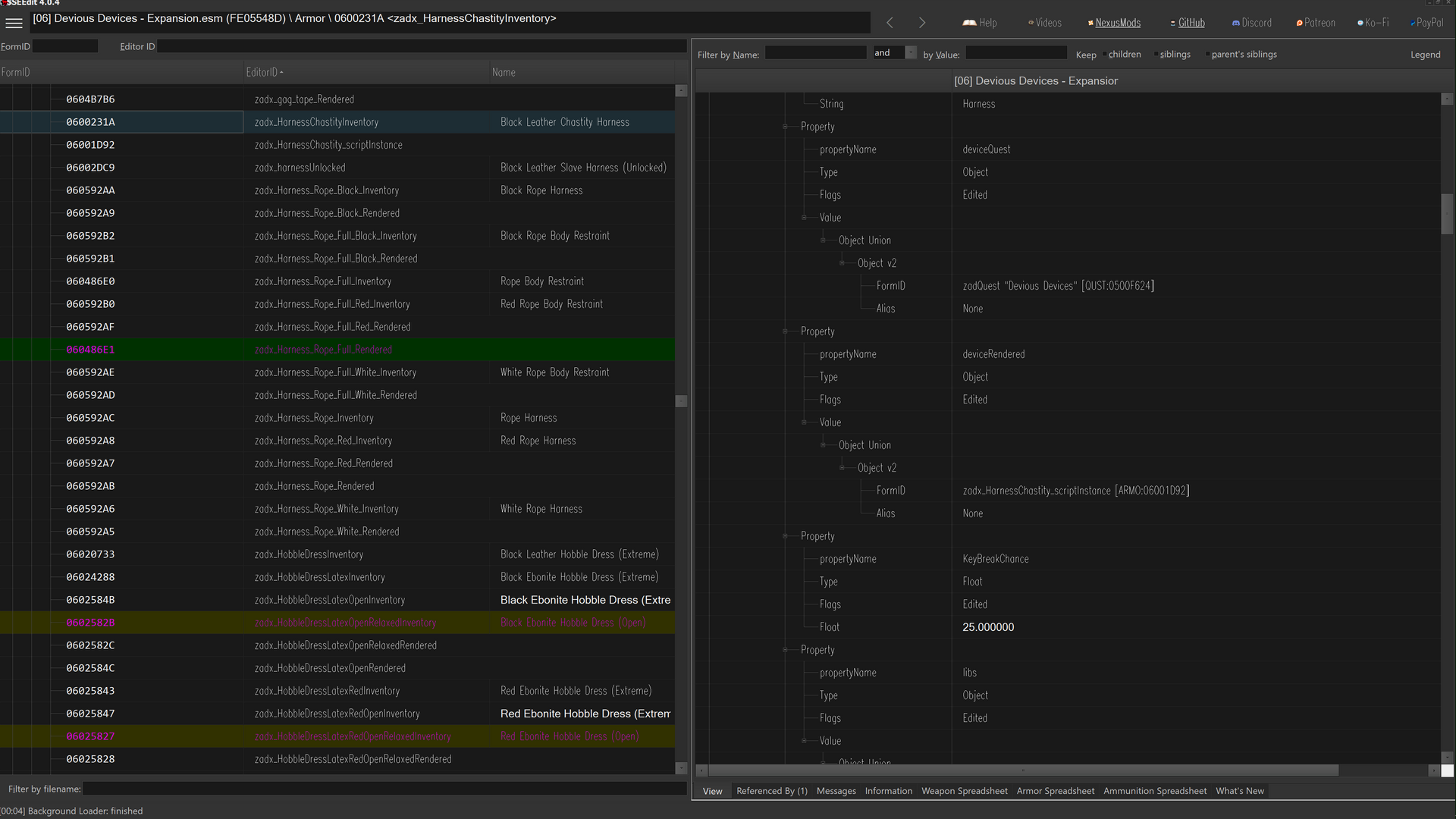Viewport: 1456px width, 819px height.
Task: Open the What's New tab
Action: (1239, 791)
